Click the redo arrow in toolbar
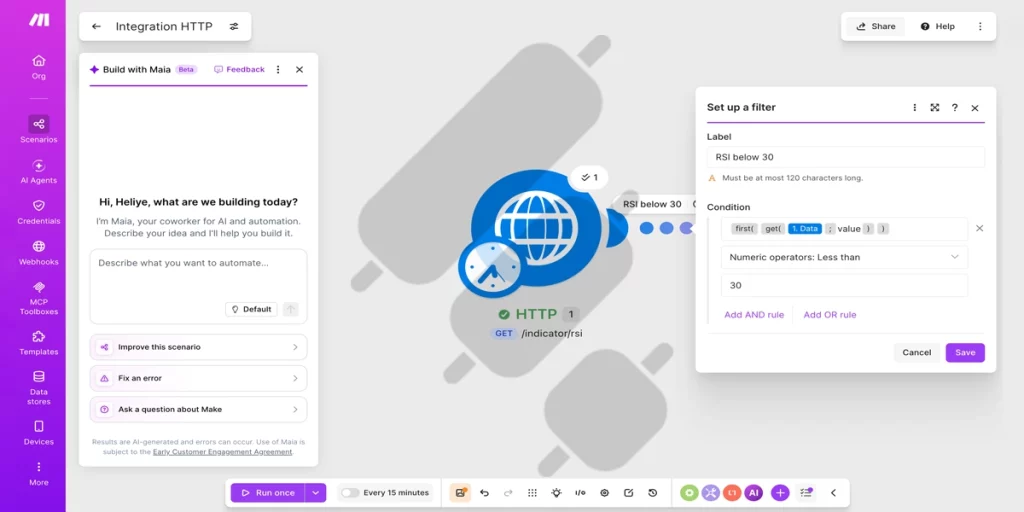Screen dimensions: 1024x512 point(508,493)
